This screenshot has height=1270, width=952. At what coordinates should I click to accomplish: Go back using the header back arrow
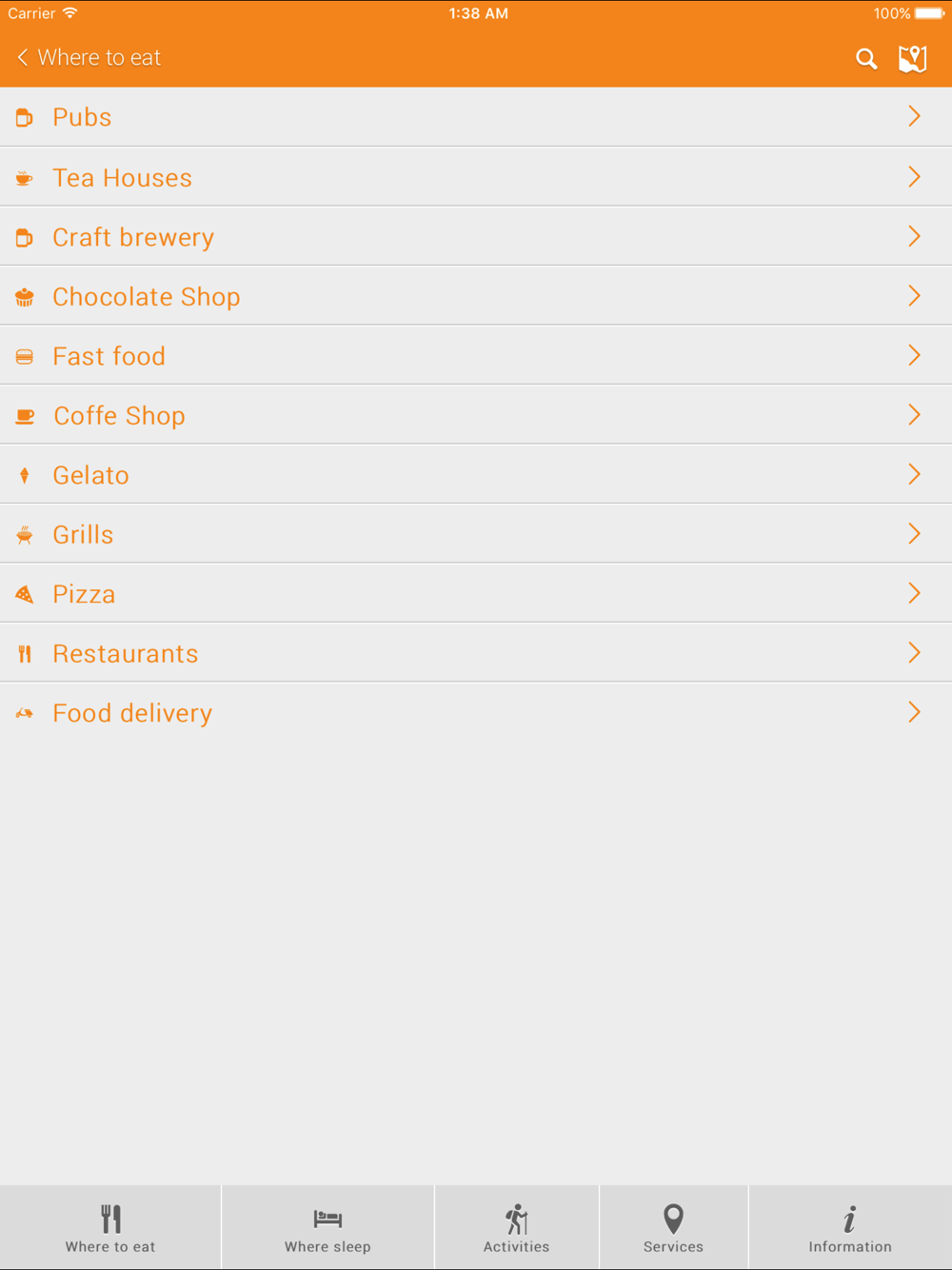pyautogui.click(x=23, y=58)
